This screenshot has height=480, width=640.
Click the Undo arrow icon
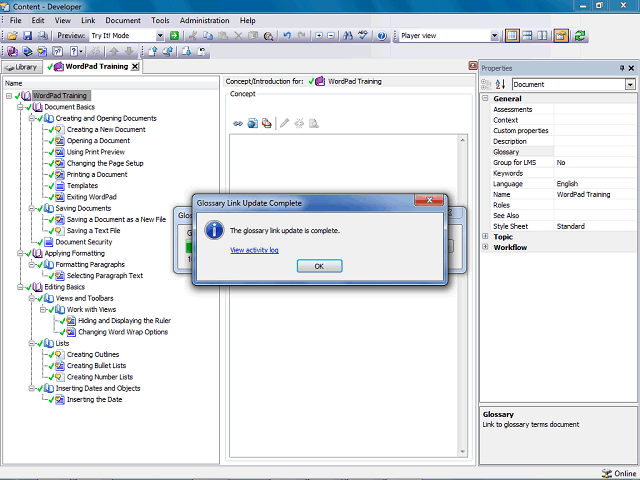point(287,36)
